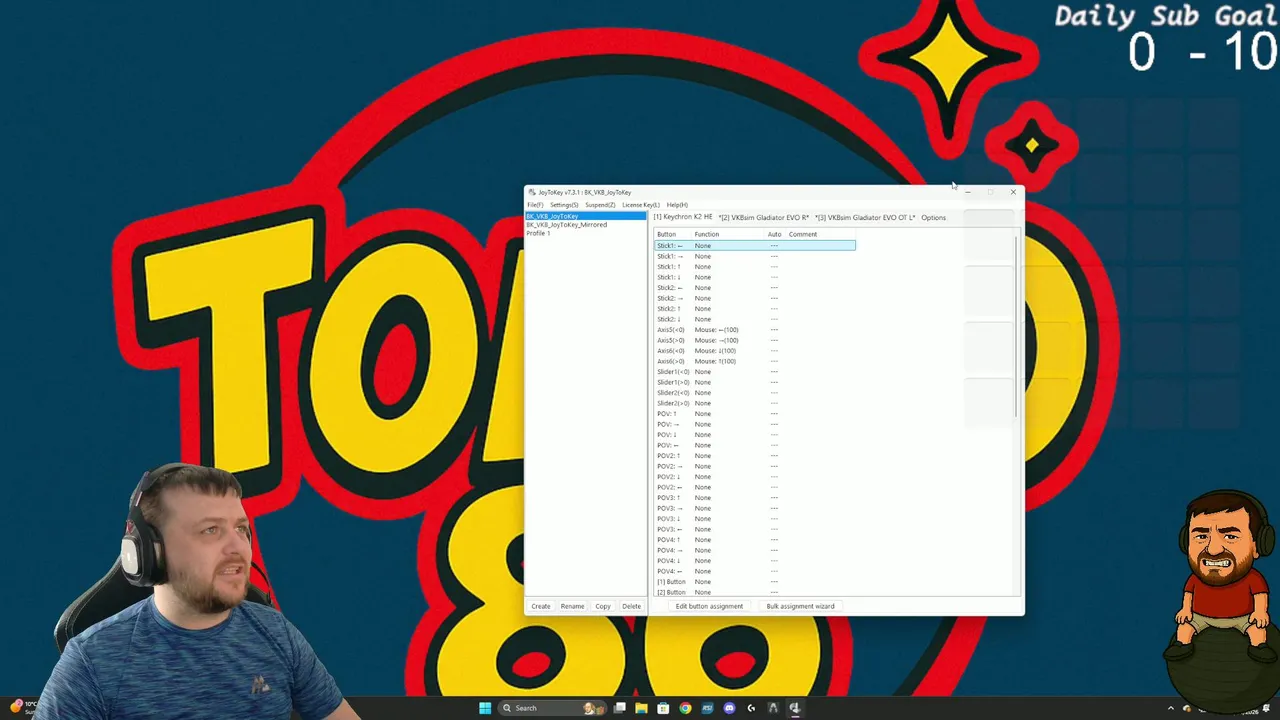The height and width of the screenshot is (720, 1280).
Task: Select the highlighted Stick1: ← row
Action: [x=755, y=245]
